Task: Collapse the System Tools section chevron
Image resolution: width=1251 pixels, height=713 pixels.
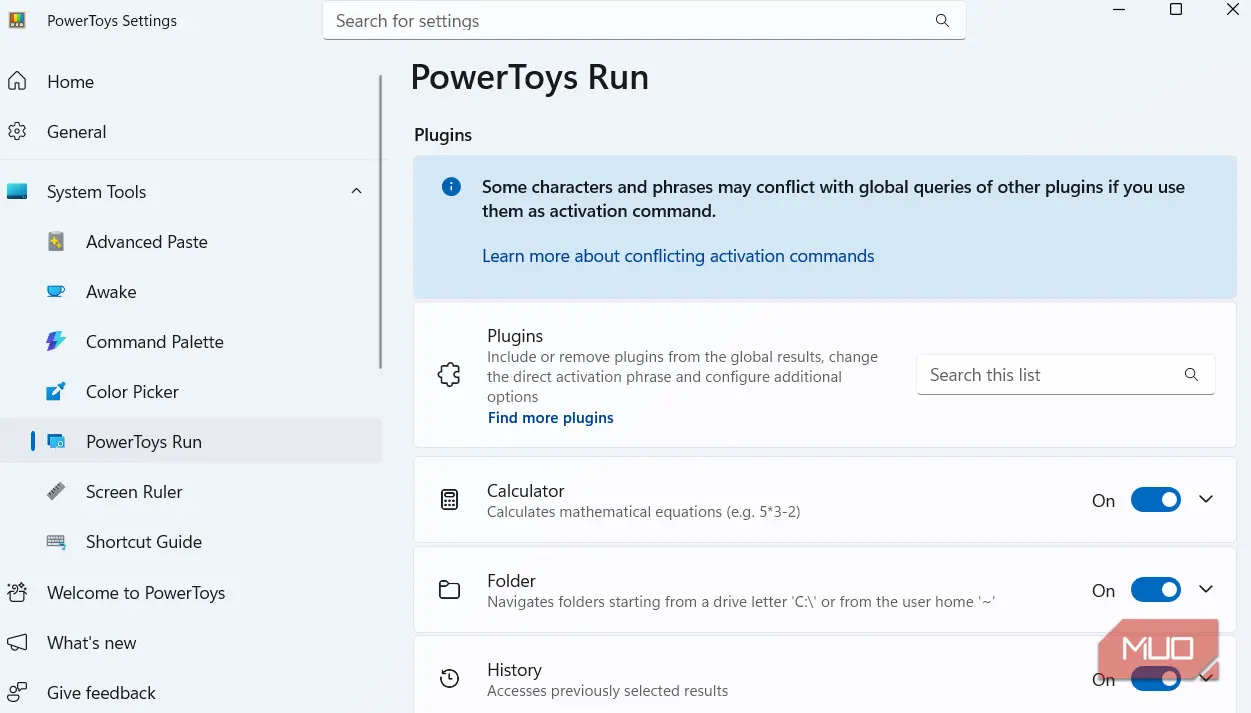Action: coord(356,192)
